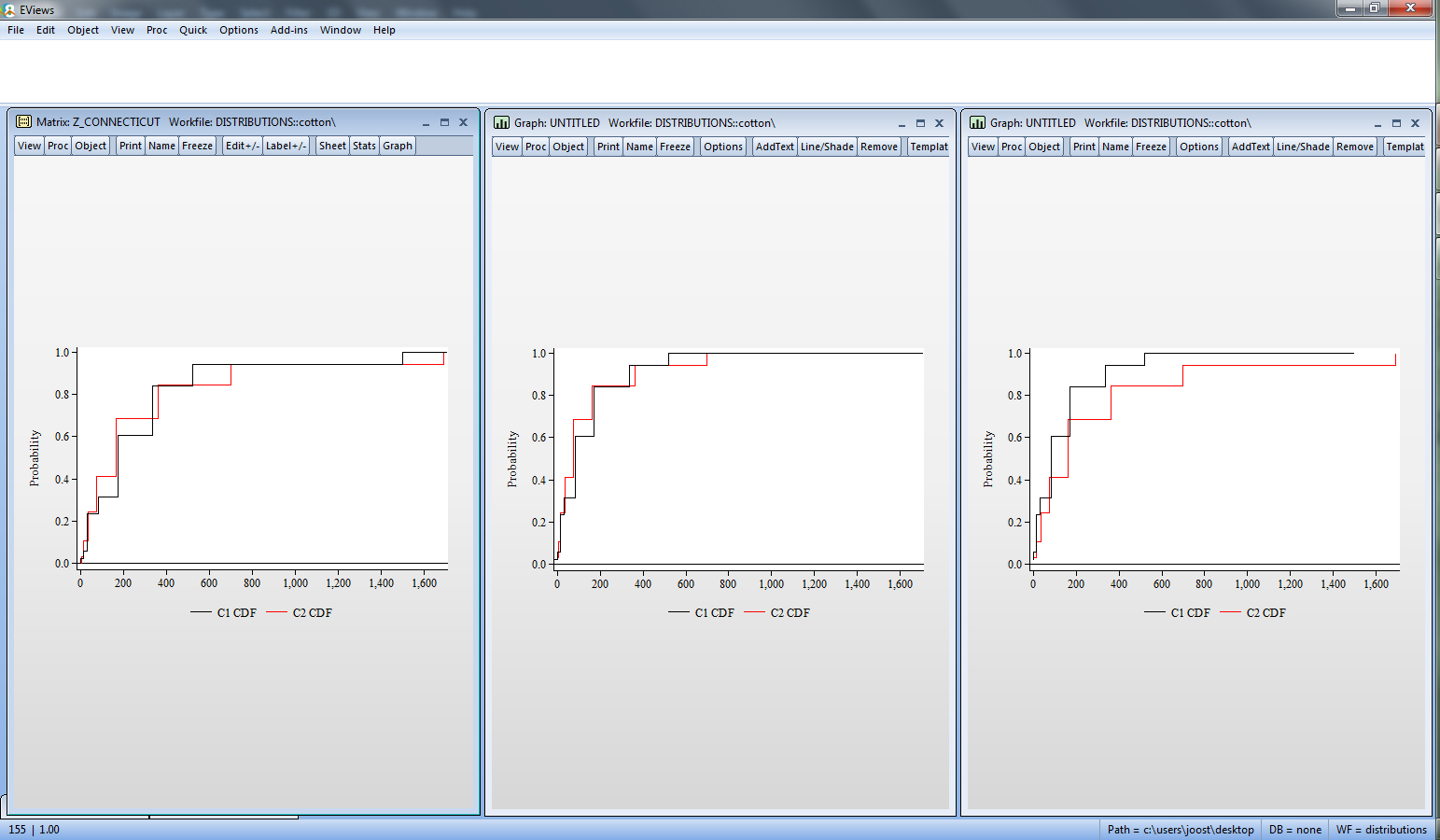Click View in the Matrix Z_CONNECTICUT window
This screenshot has height=840, width=1440.
coord(30,146)
